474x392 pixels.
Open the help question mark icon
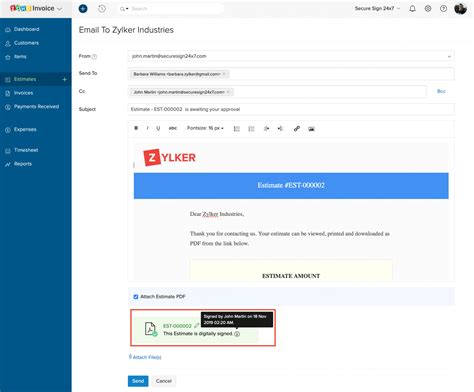tap(443, 9)
